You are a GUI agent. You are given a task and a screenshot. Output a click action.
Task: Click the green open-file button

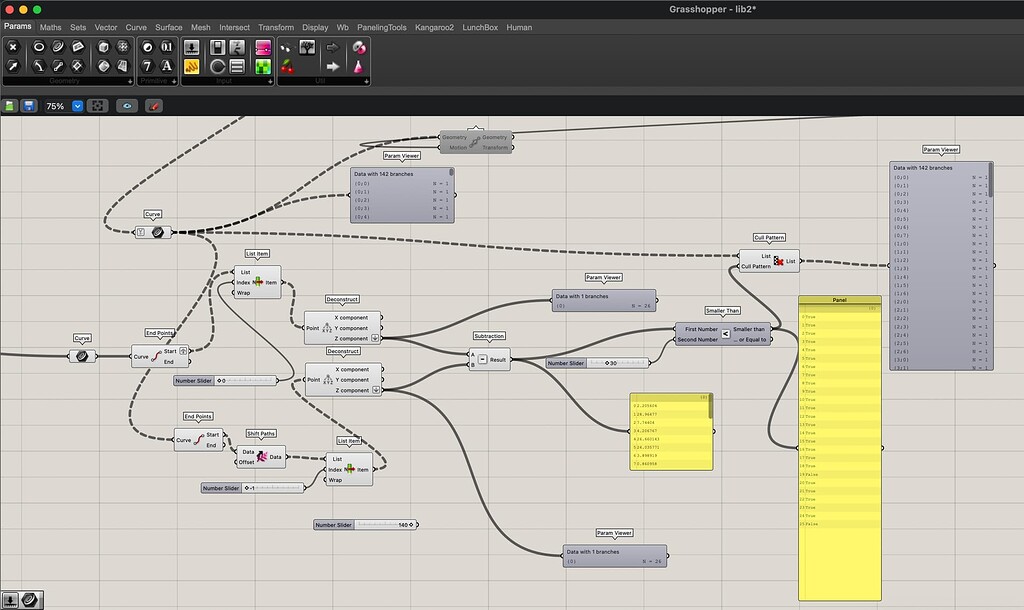[11, 105]
